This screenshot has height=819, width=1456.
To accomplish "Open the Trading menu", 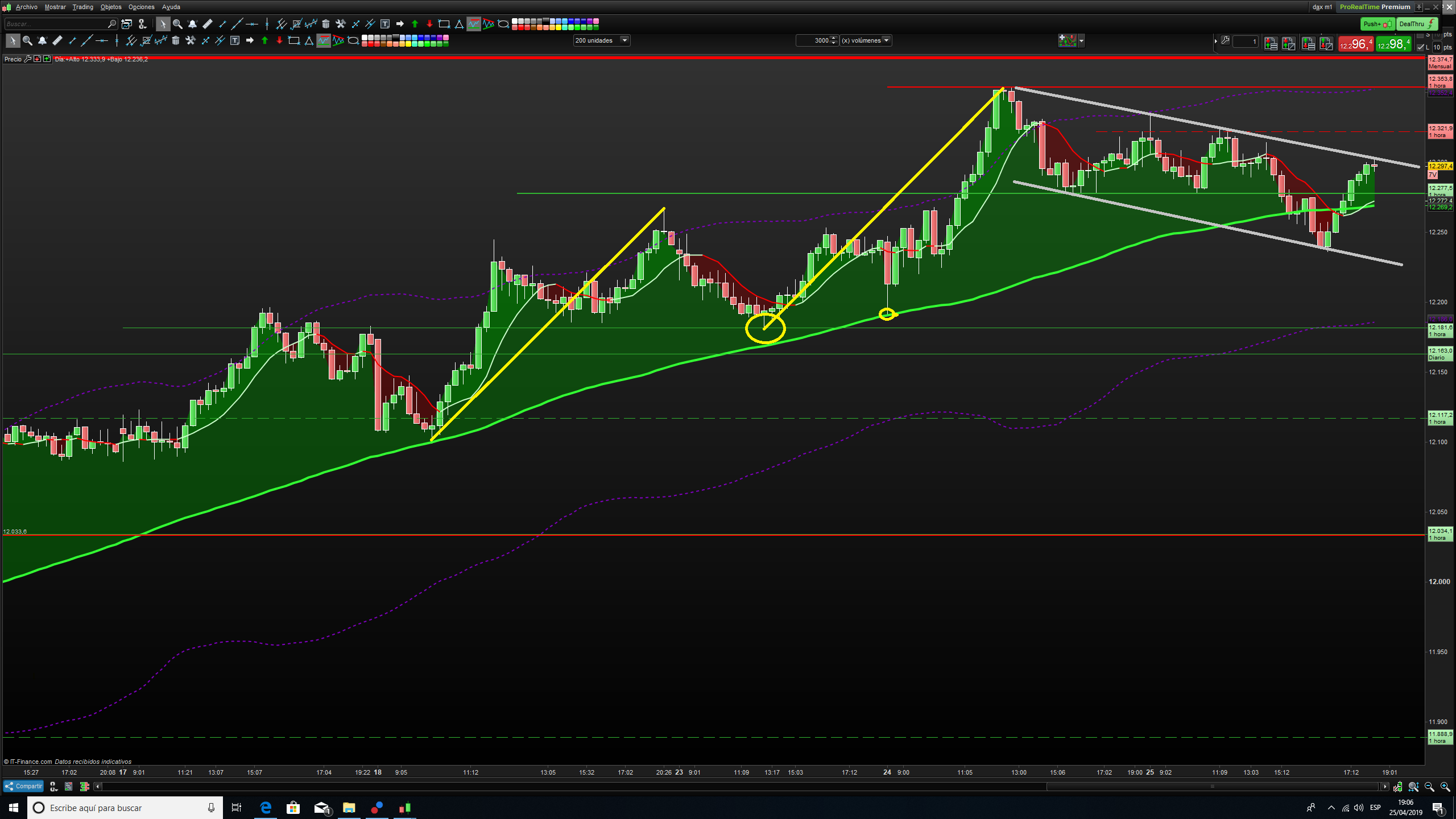I will pyautogui.click(x=82, y=7).
